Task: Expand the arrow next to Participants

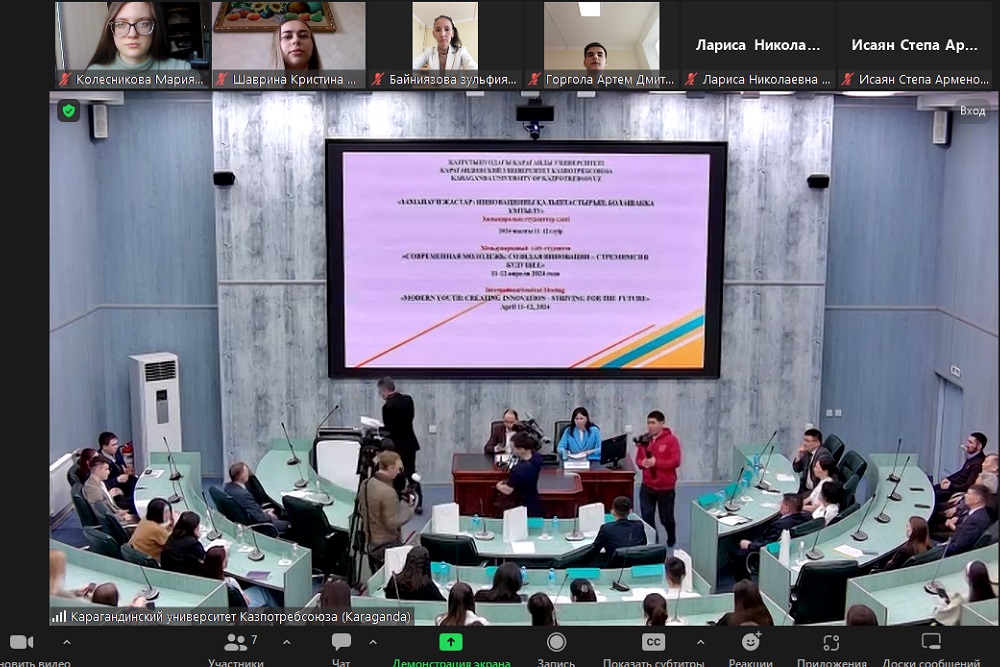Action: point(286,642)
